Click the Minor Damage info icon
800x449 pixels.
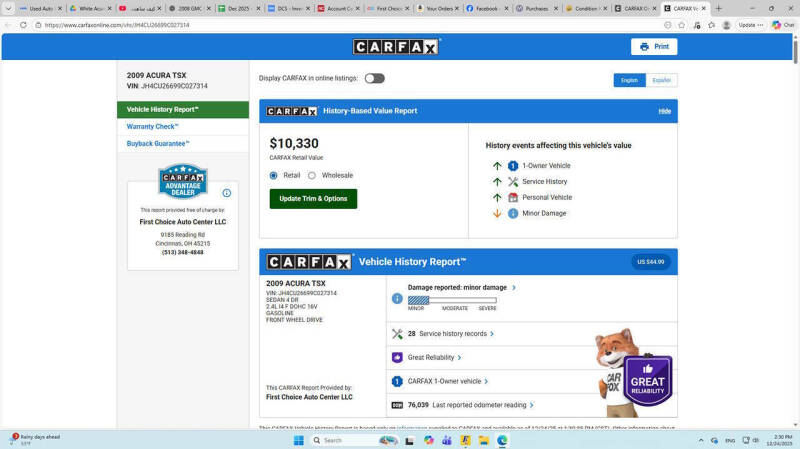(x=513, y=213)
